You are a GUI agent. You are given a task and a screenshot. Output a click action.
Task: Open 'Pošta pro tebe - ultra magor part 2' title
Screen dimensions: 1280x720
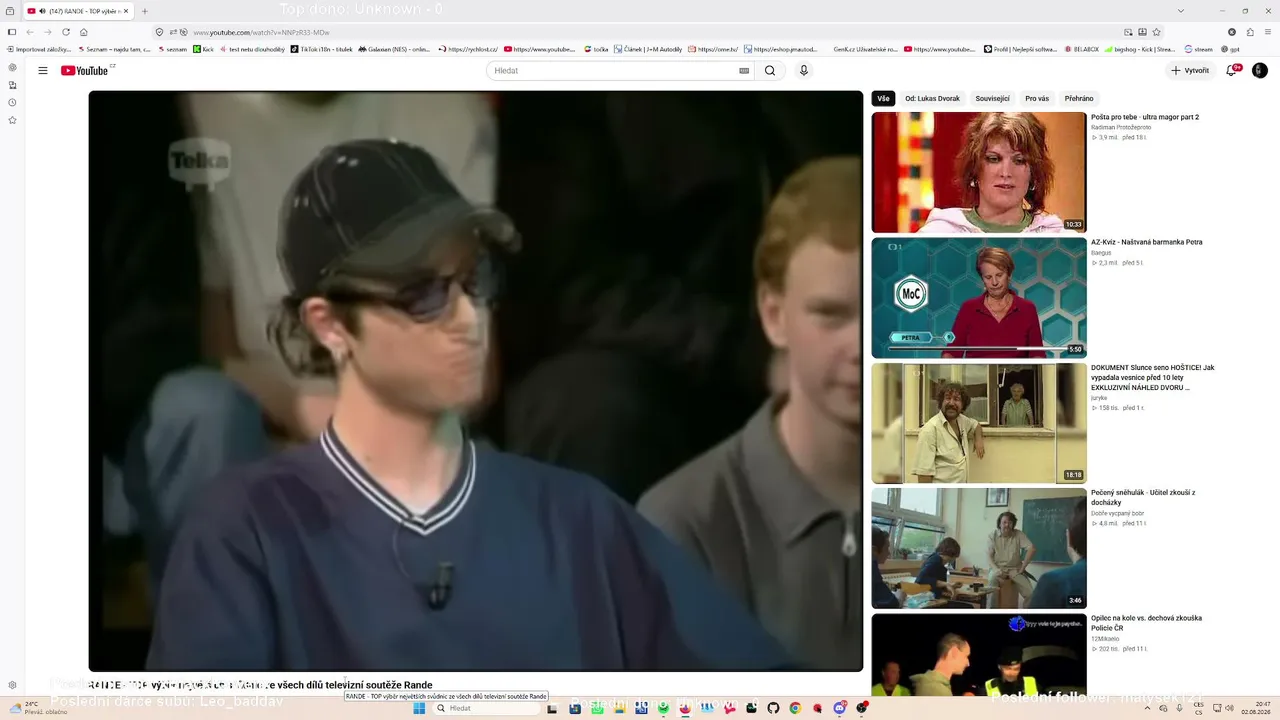coord(1145,117)
